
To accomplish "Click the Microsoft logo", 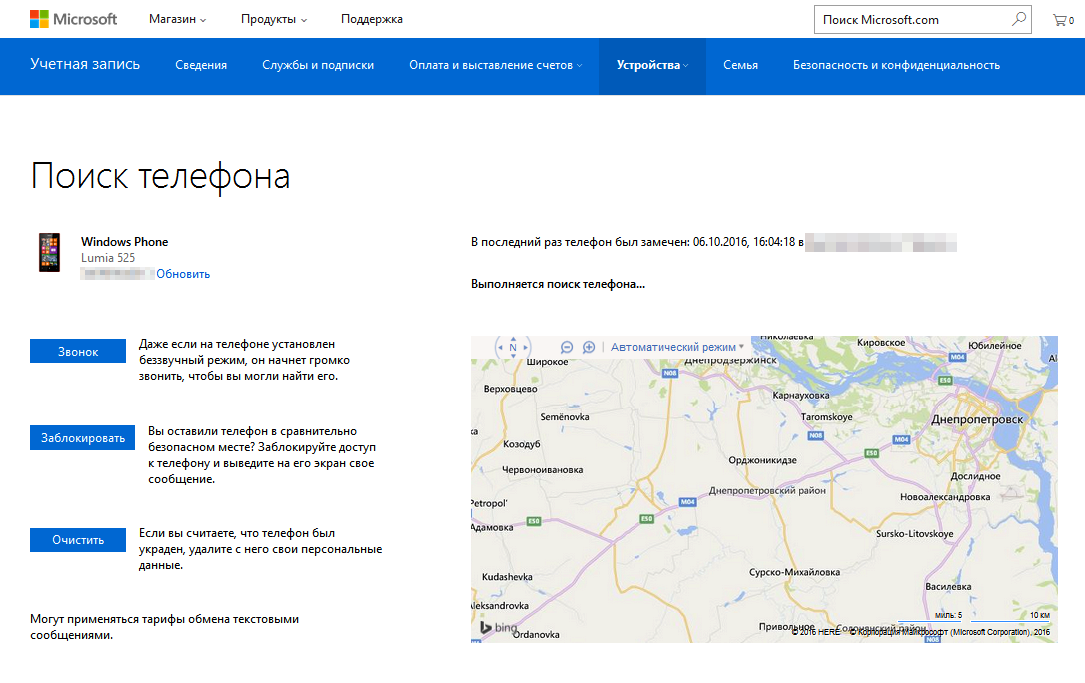I will coord(73,19).
